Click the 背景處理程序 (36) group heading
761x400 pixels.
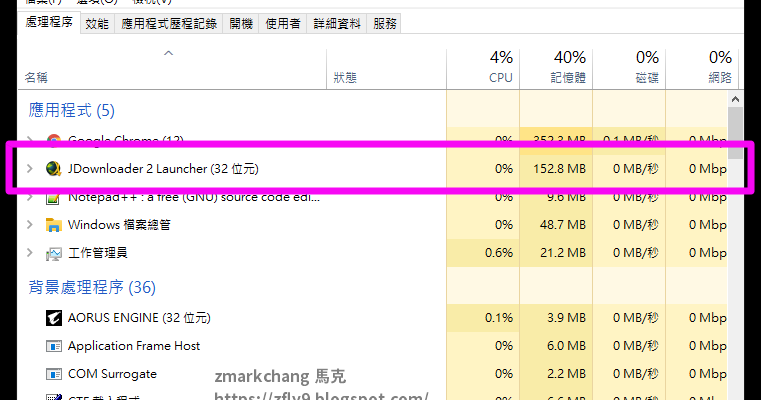click(92, 287)
